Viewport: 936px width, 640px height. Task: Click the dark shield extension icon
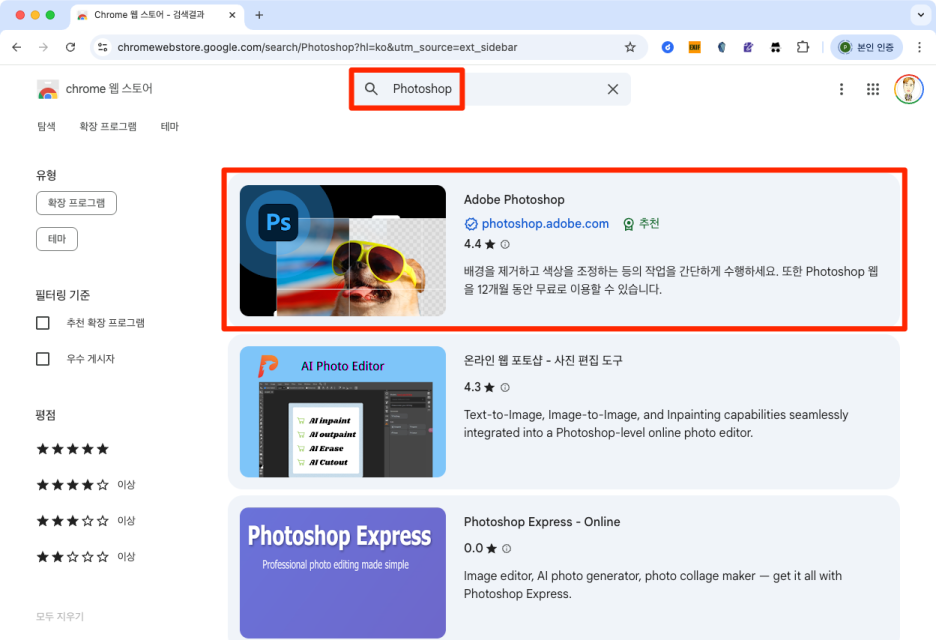(x=722, y=47)
